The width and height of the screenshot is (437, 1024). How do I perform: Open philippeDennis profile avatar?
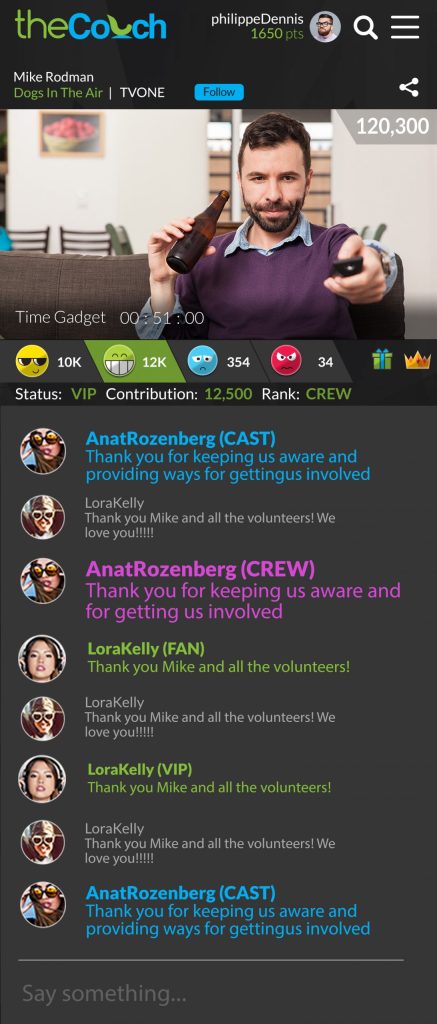coord(325,27)
